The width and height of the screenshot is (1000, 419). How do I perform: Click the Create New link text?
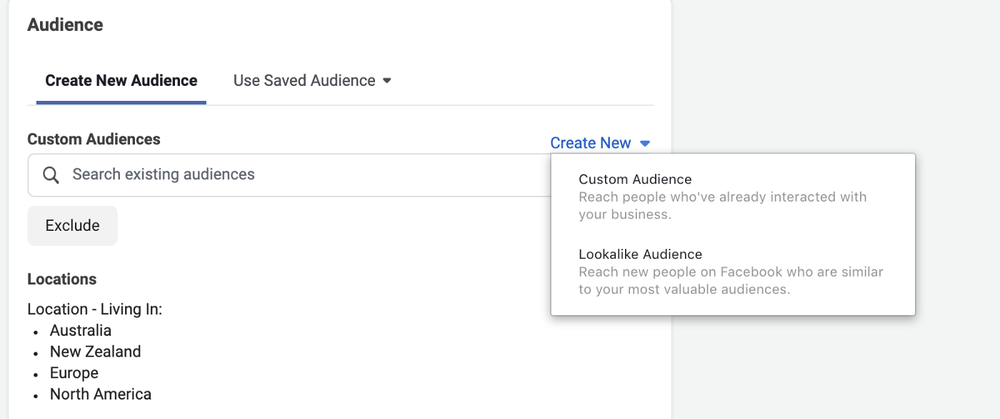point(590,143)
